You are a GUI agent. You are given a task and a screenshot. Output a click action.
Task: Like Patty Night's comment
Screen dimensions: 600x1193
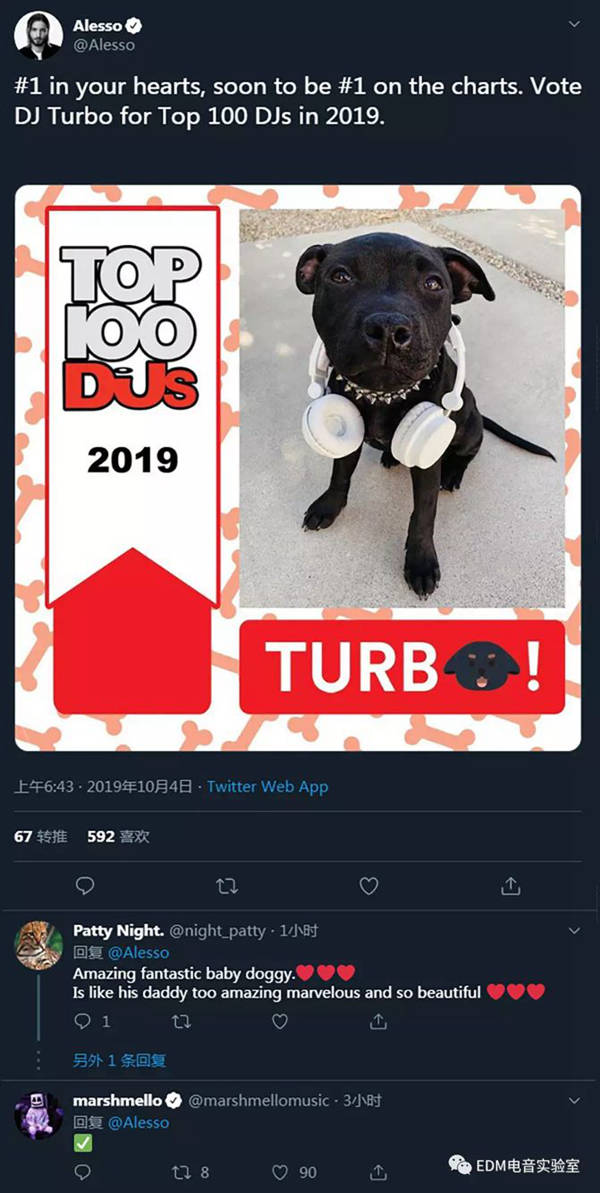[x=280, y=1022]
